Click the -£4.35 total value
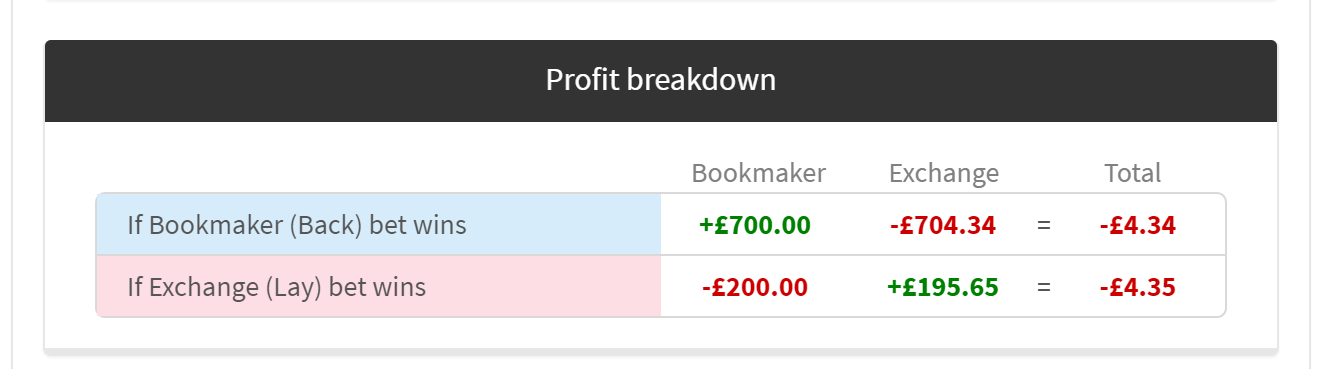This screenshot has width=1332, height=369. coord(1137,287)
